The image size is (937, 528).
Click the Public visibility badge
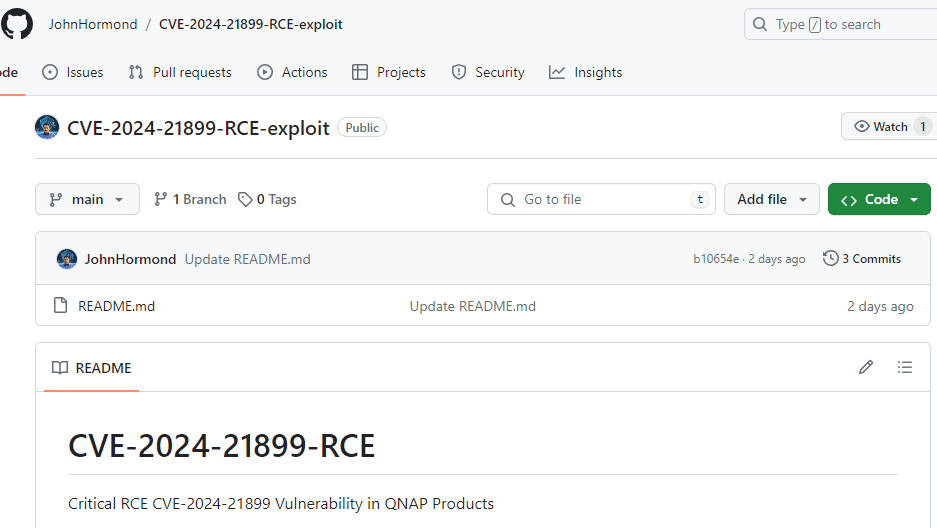362,128
